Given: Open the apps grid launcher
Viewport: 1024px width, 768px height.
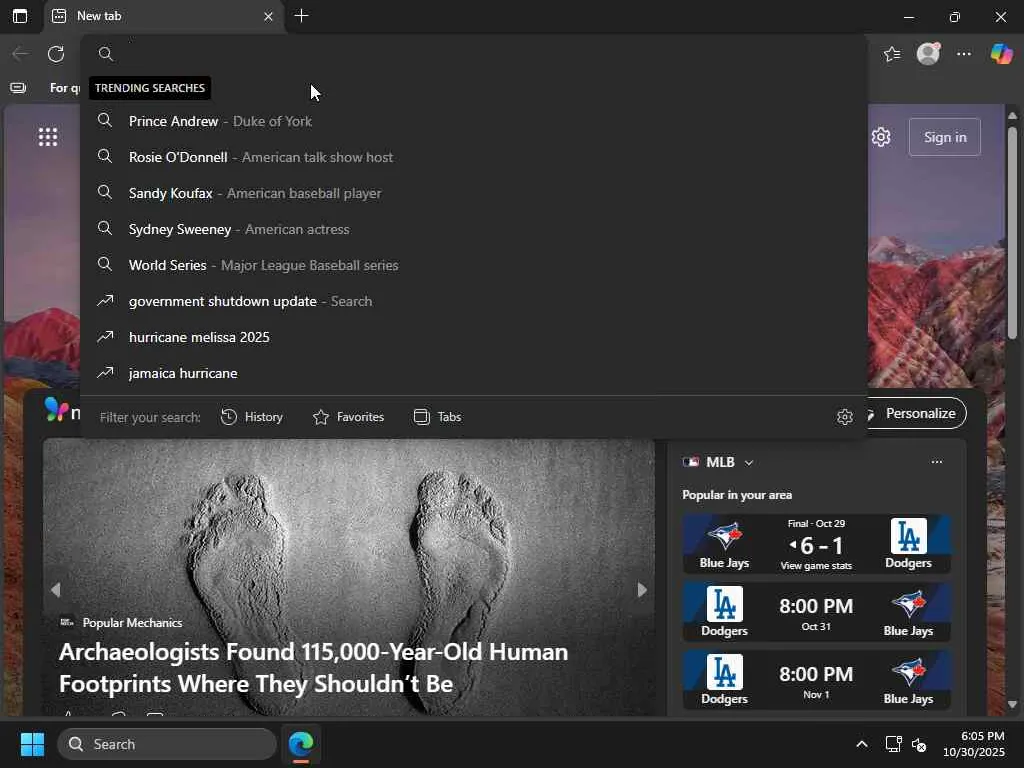Looking at the screenshot, I should (x=48, y=137).
